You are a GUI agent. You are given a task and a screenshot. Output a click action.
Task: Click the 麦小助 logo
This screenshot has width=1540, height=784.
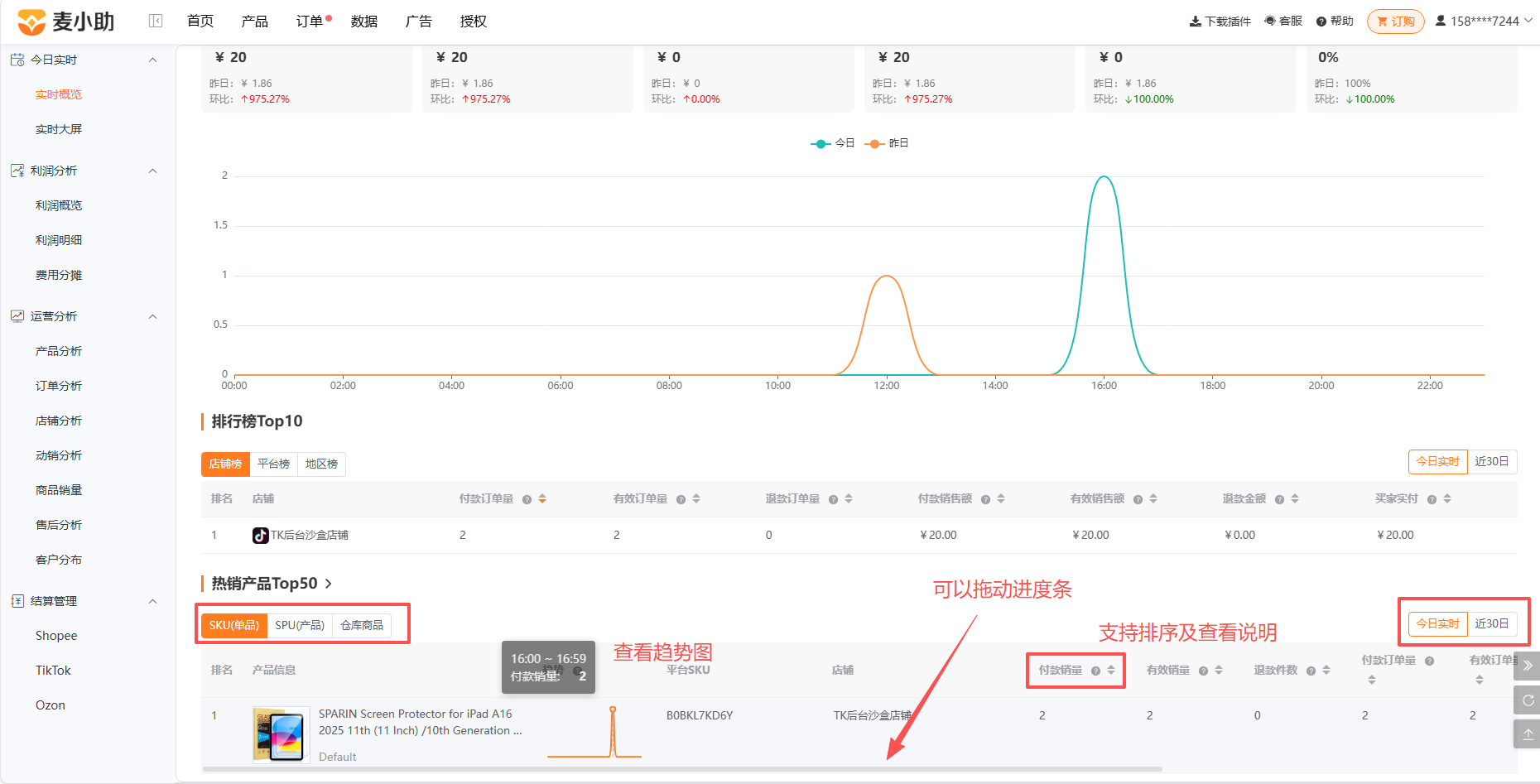(x=65, y=22)
